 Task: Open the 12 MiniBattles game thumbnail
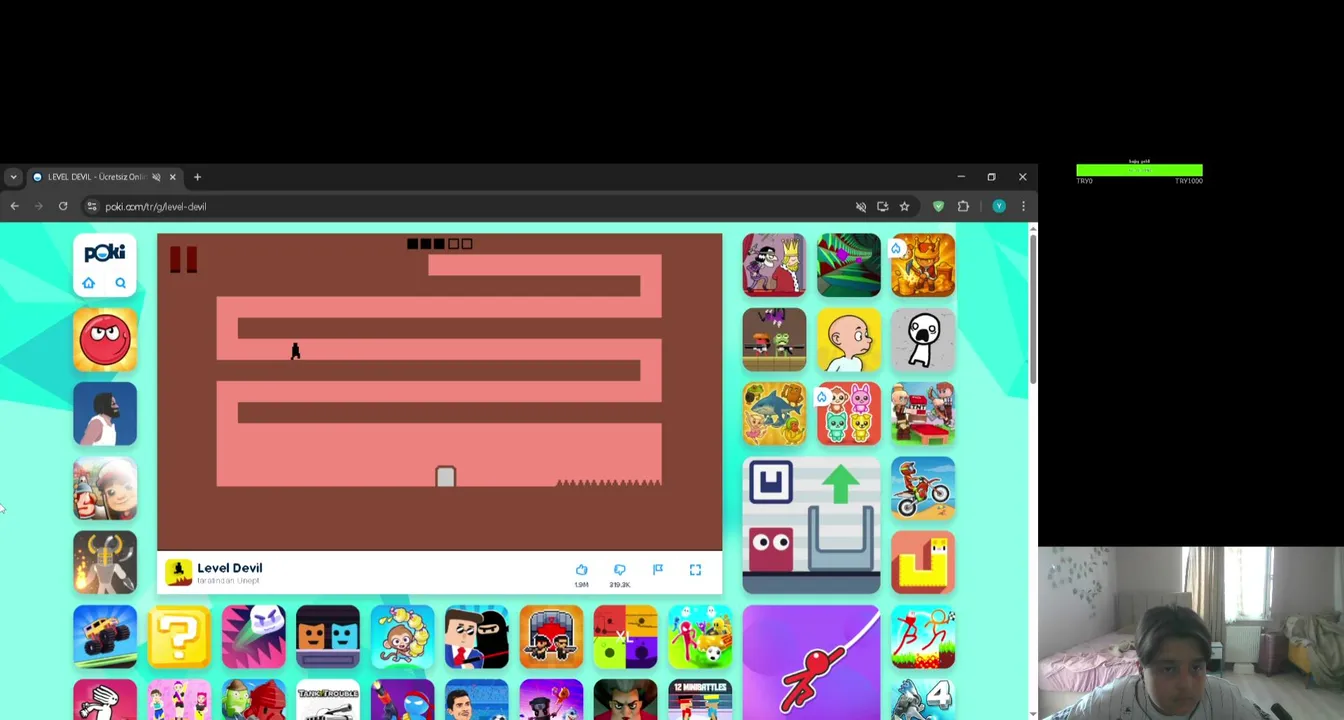700,700
